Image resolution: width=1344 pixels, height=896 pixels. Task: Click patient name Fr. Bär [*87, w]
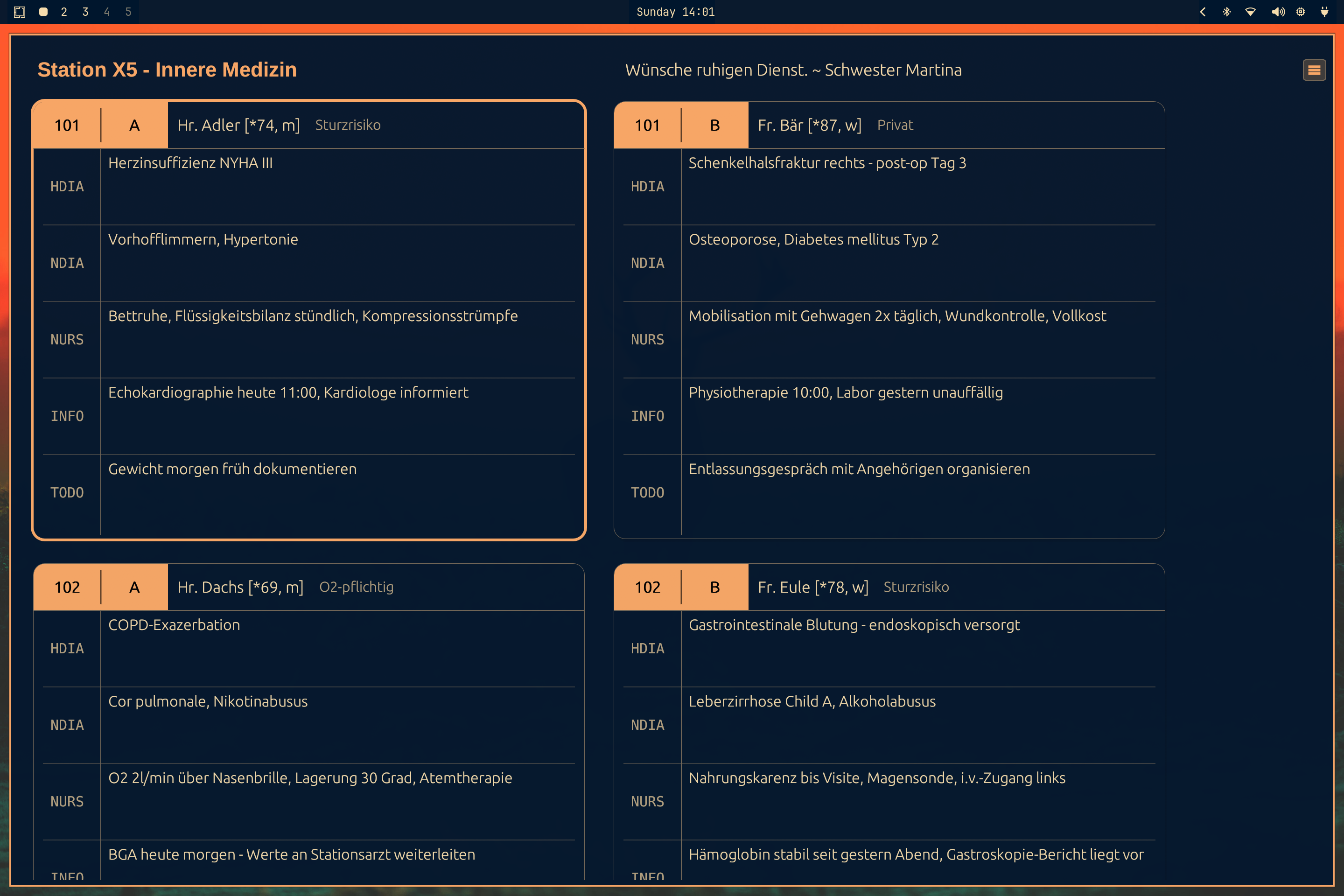[x=810, y=125]
